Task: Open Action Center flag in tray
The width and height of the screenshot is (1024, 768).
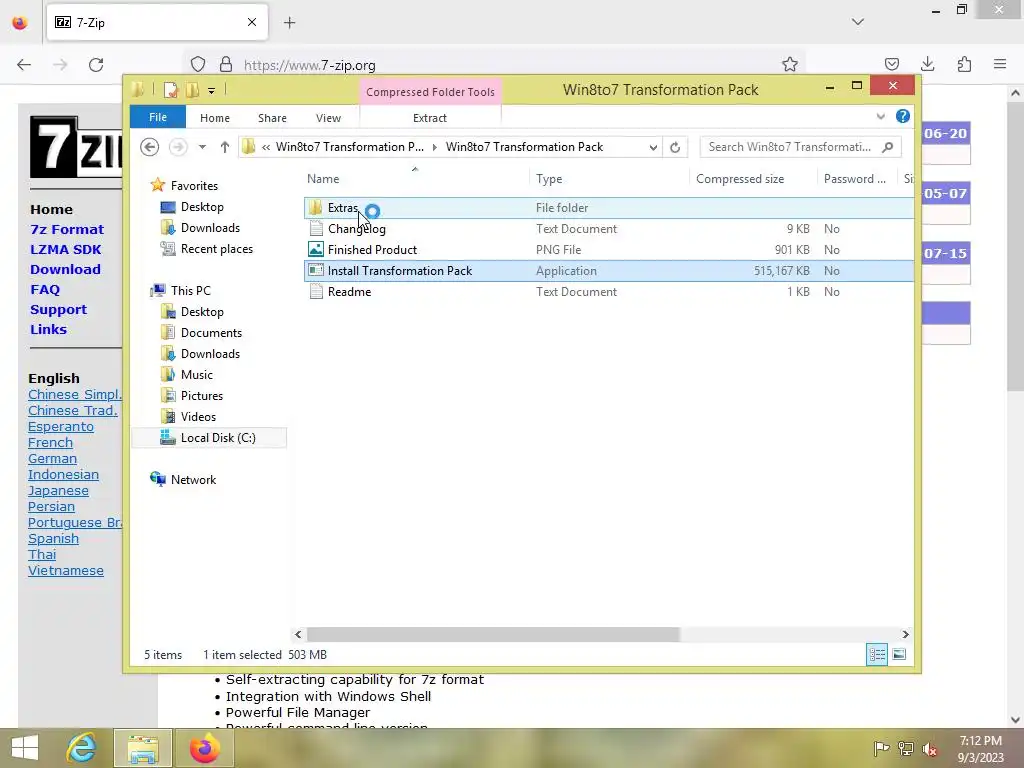Action: (x=881, y=749)
